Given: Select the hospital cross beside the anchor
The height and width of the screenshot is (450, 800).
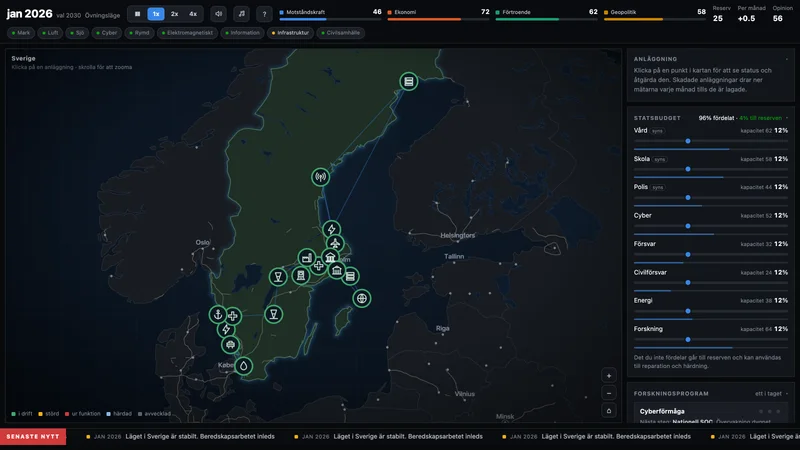Looking at the screenshot, I should (233, 316).
